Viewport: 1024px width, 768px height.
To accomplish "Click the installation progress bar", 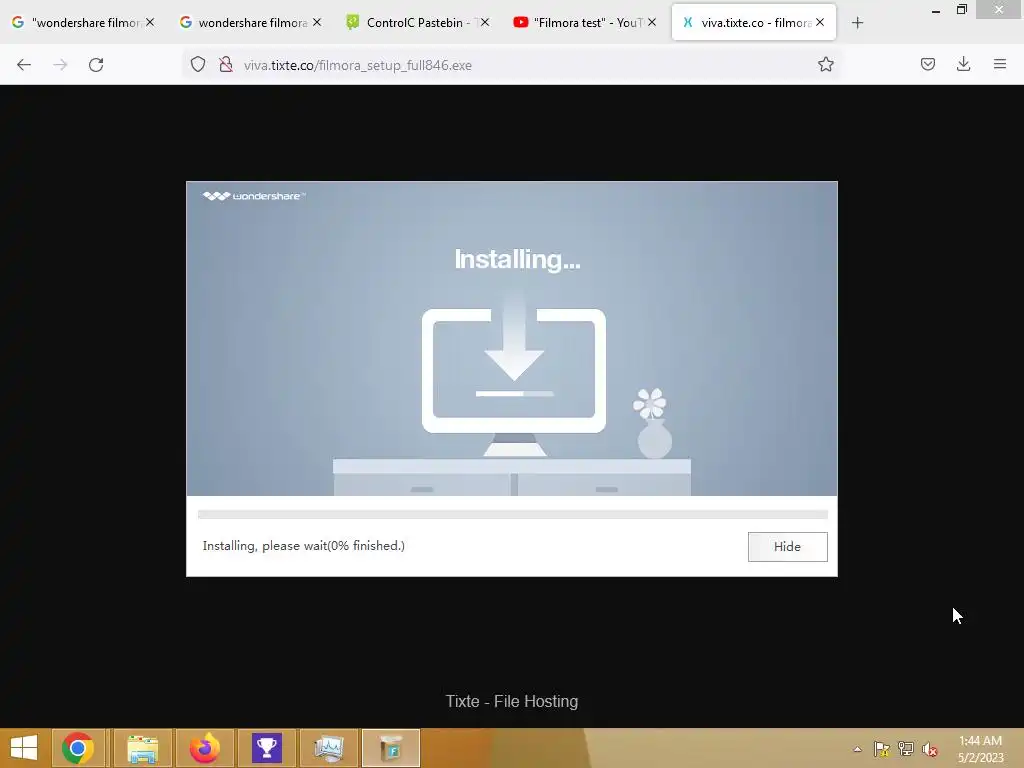I will pyautogui.click(x=513, y=515).
